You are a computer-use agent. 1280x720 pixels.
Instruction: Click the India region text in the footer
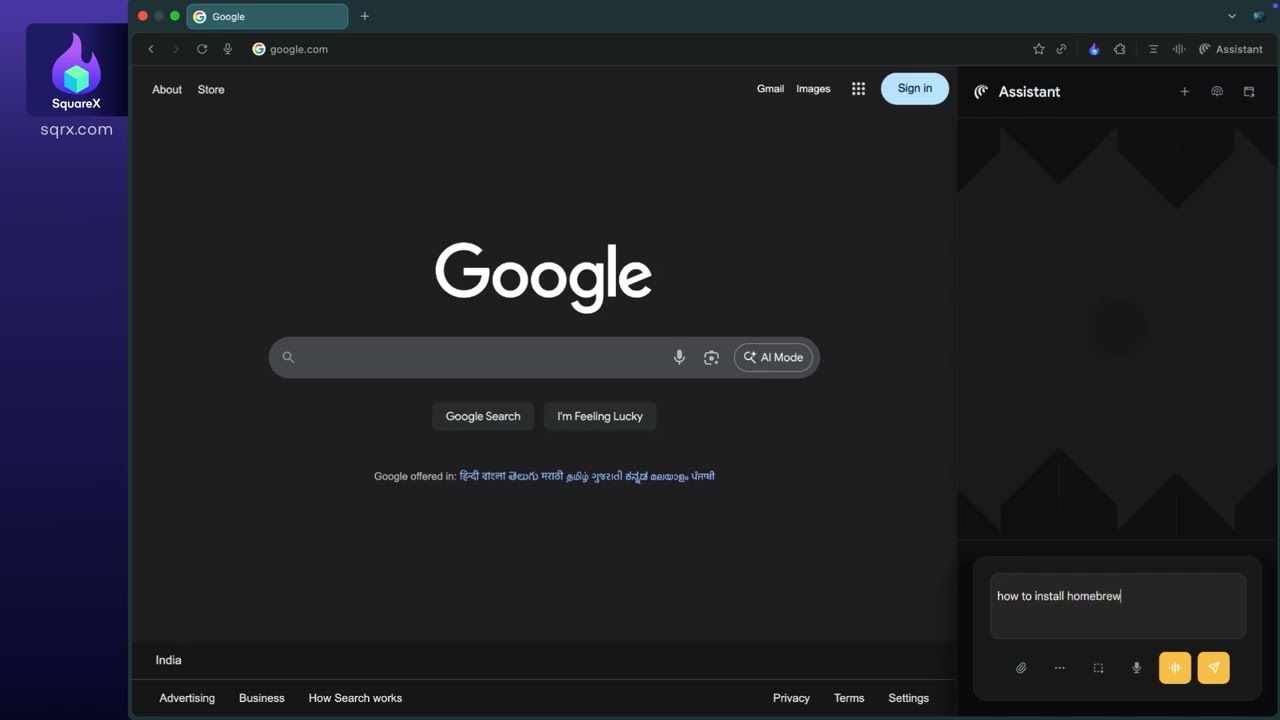click(168, 660)
